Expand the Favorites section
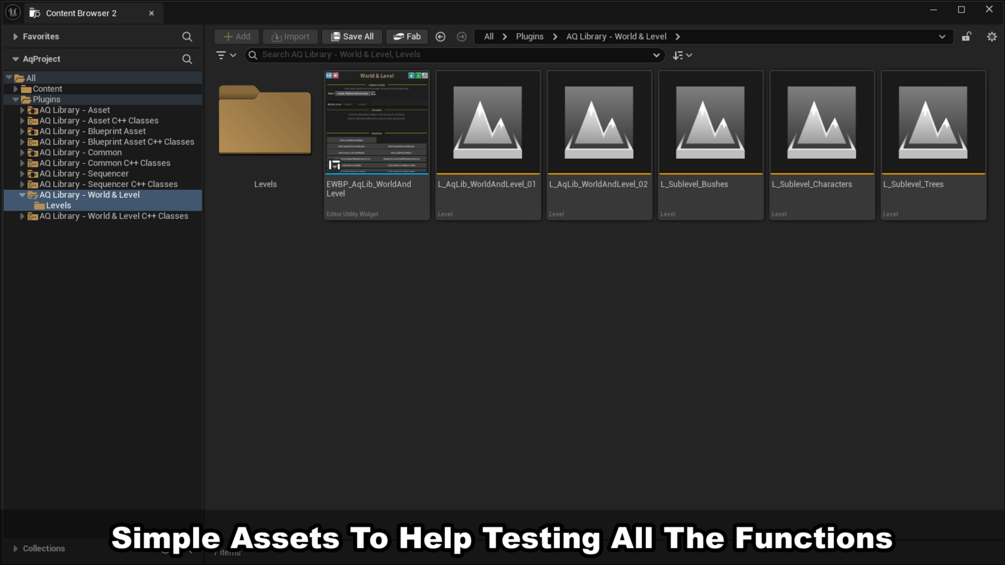1005x565 pixels. click(15, 37)
